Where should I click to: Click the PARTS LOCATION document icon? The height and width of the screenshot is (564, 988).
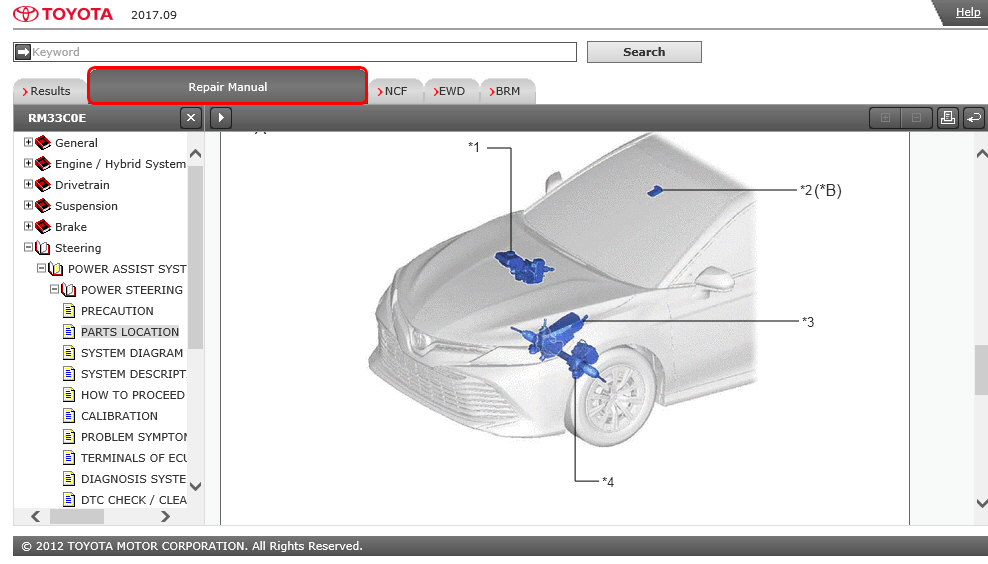point(69,331)
